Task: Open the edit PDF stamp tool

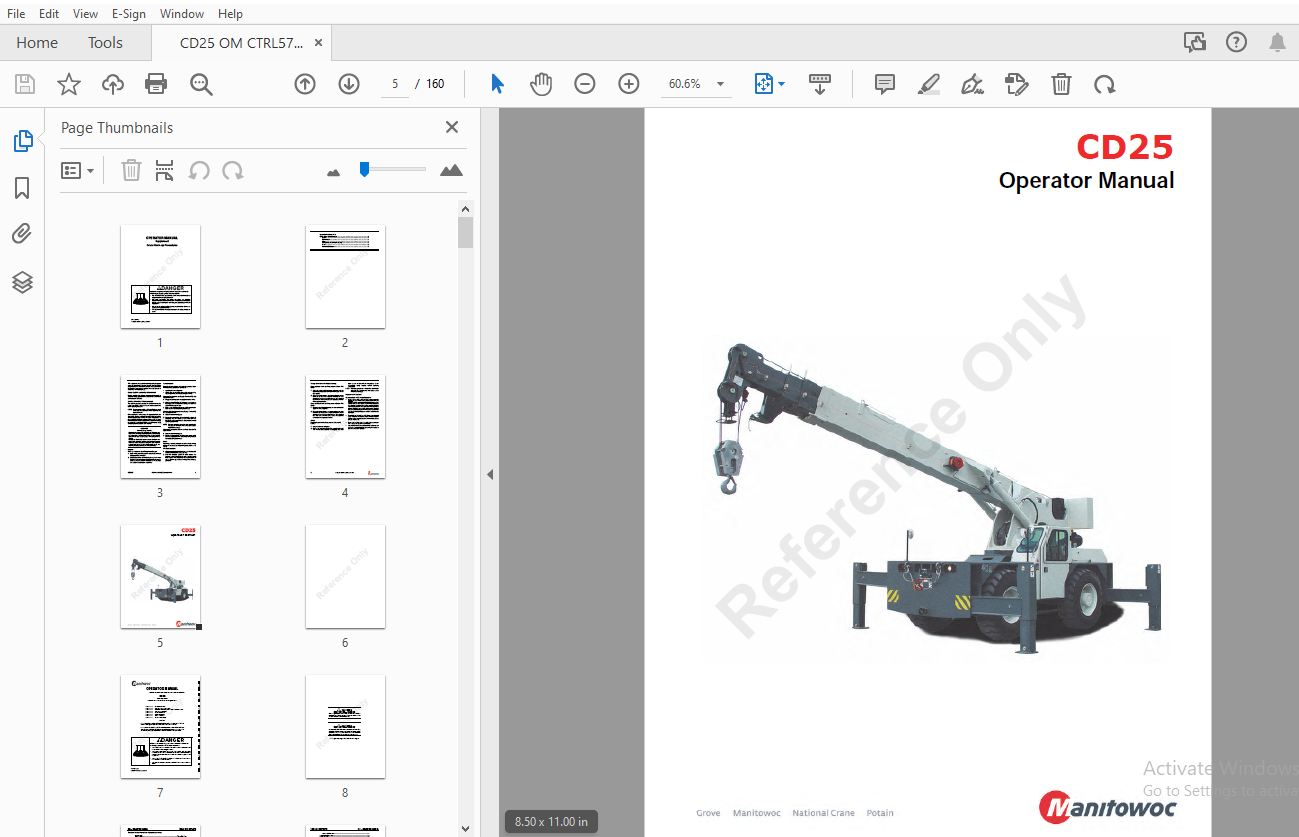Action: click(1017, 84)
